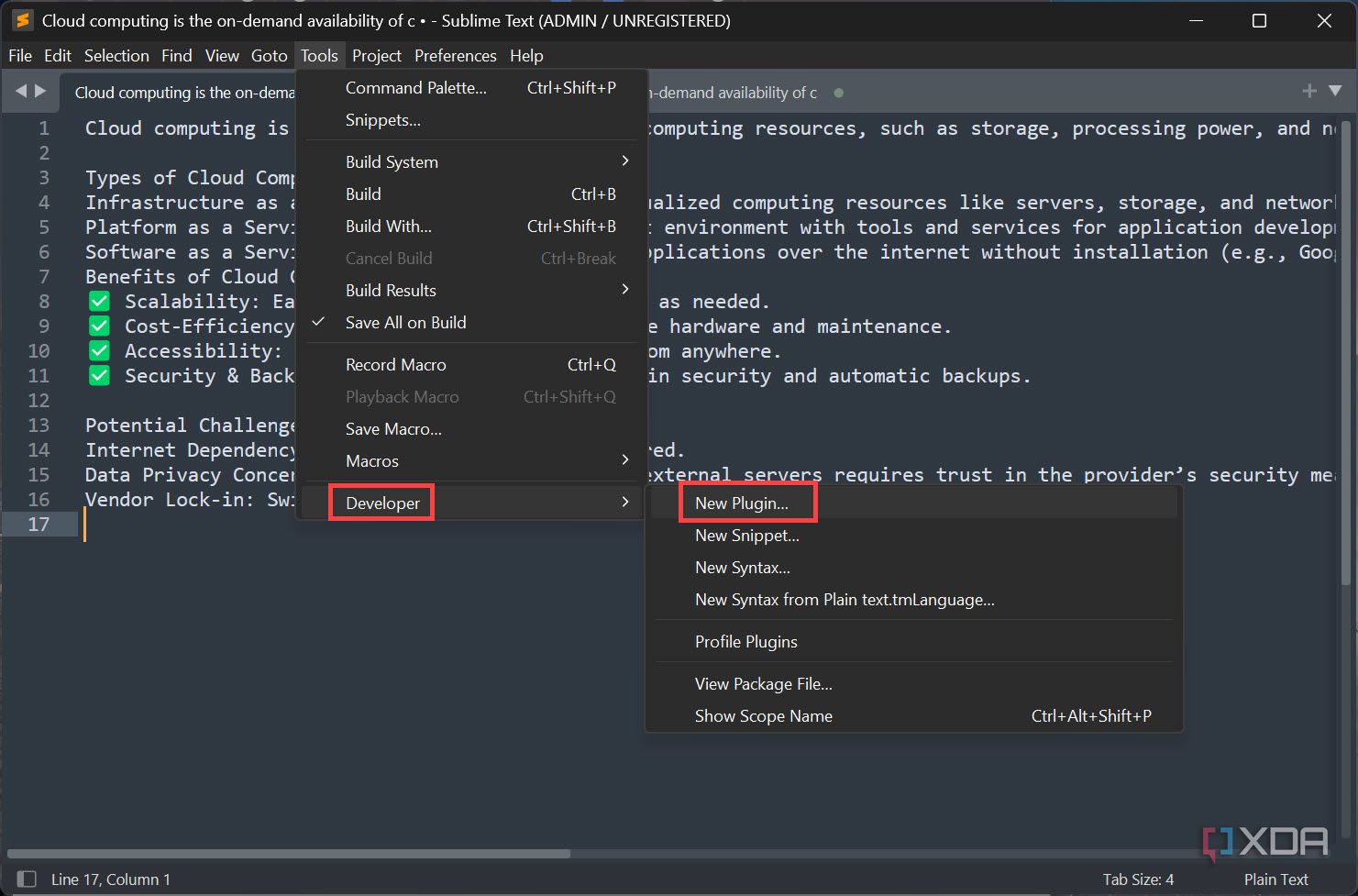Go to previous tab with left arrow
This screenshot has width=1358, height=896.
pyautogui.click(x=21, y=91)
